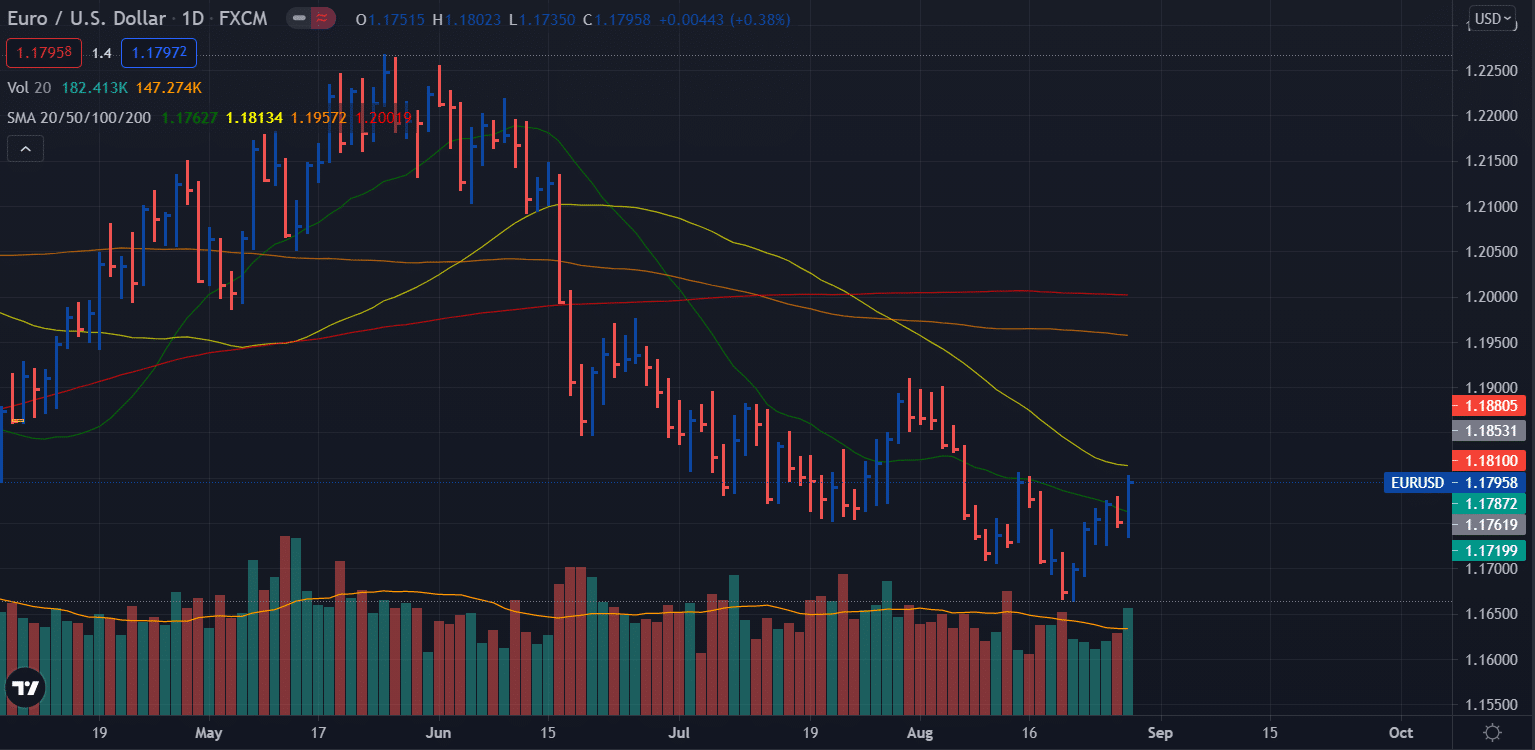Click the spread value 1.4
This screenshot has height=750, width=1535.
(101, 52)
